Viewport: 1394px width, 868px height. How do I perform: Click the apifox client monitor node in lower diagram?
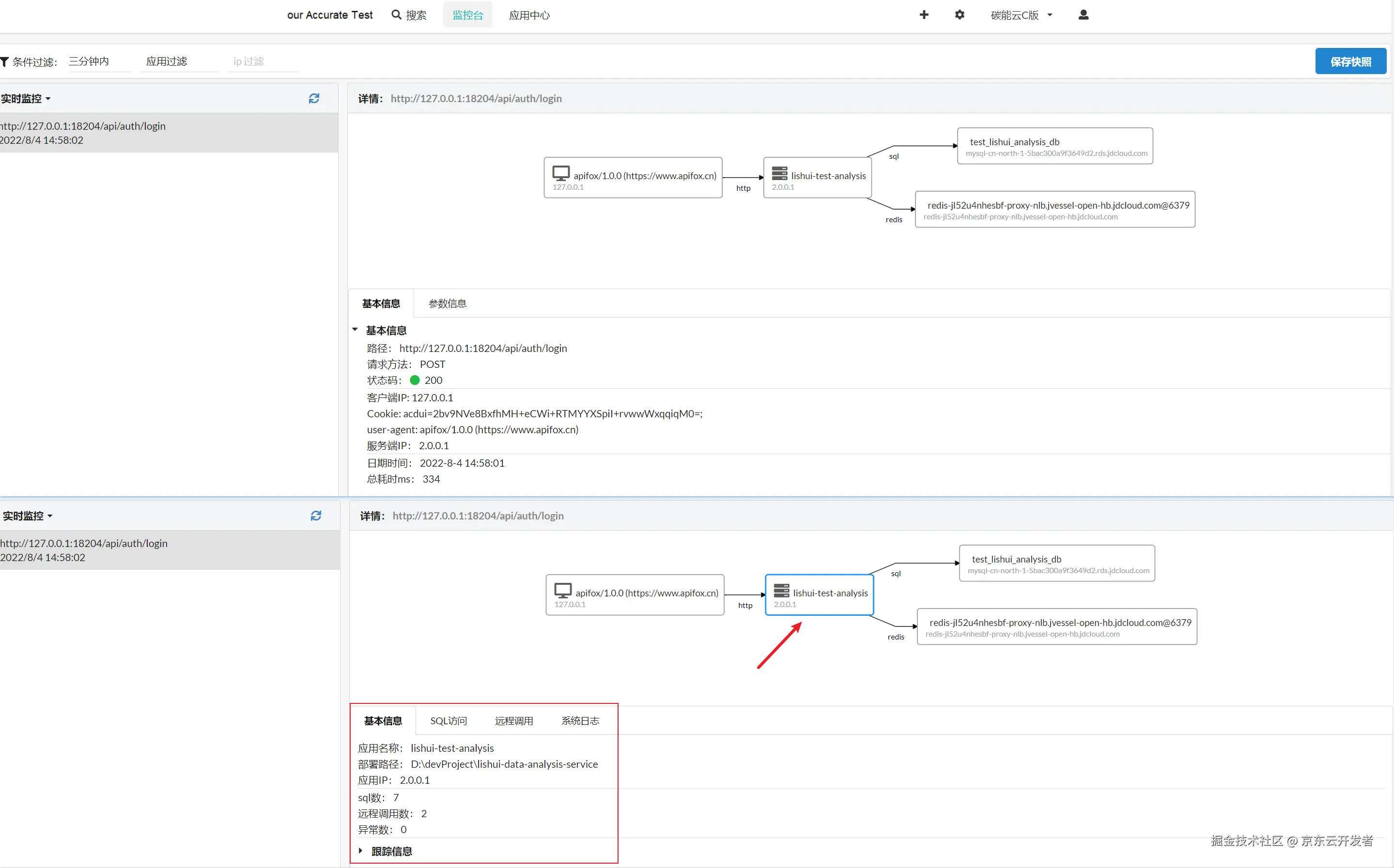635,595
